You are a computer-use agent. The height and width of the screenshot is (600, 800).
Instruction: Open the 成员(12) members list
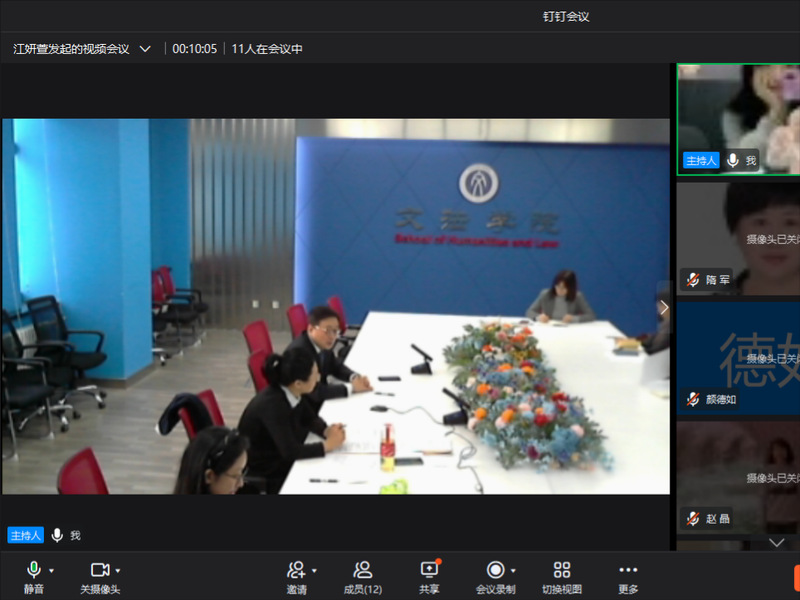coord(362,569)
